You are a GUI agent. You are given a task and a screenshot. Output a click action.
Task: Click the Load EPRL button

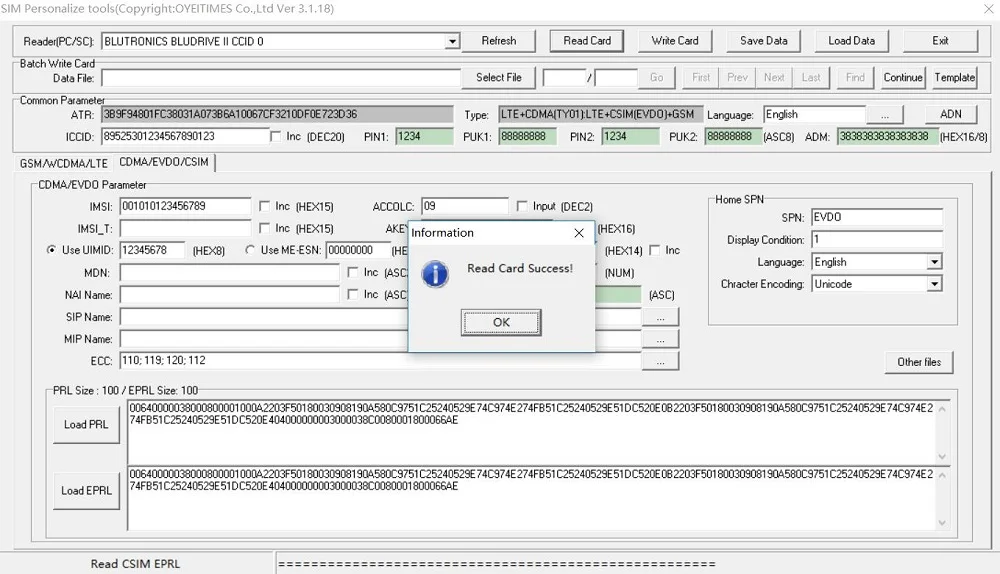(86, 490)
